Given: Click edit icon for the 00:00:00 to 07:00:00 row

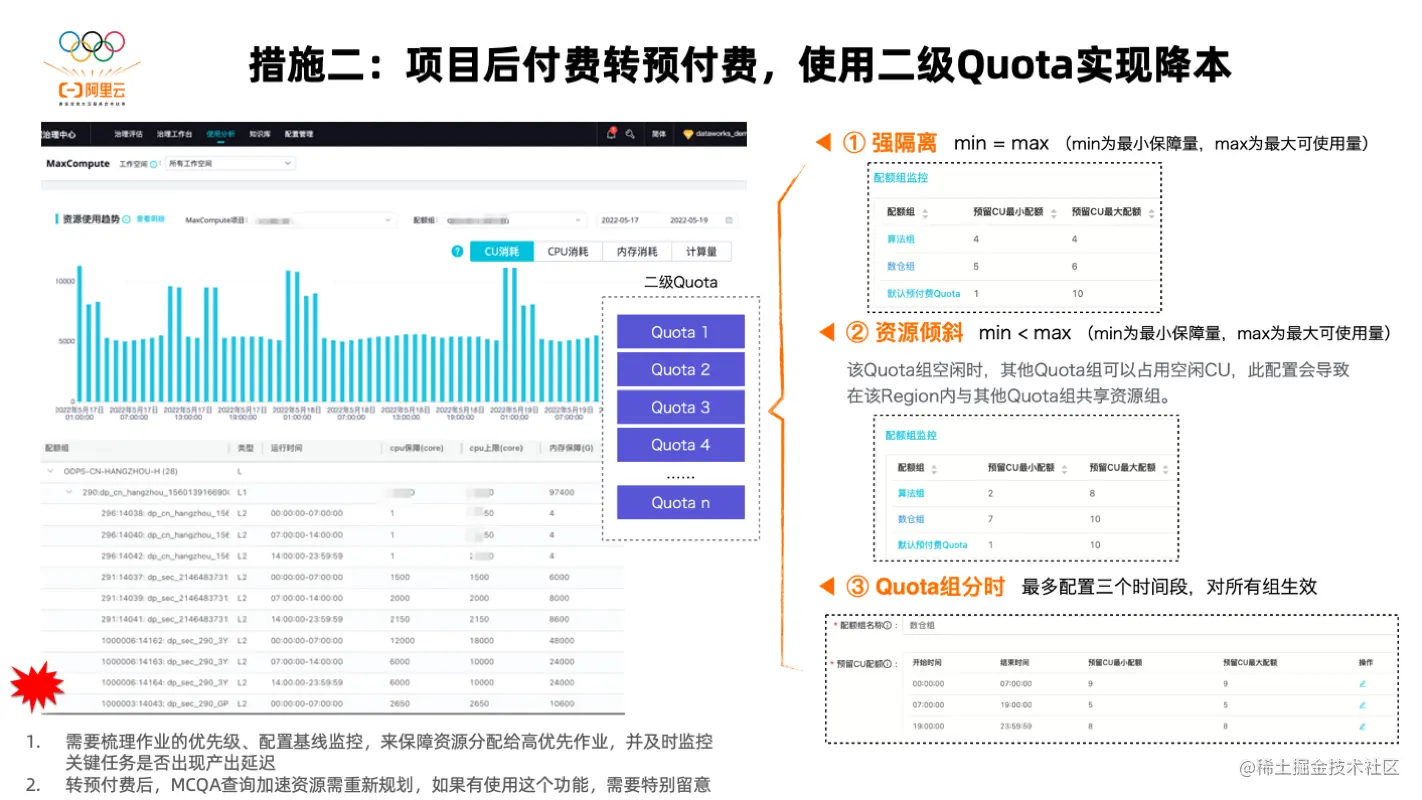Looking at the screenshot, I should 1362,684.
